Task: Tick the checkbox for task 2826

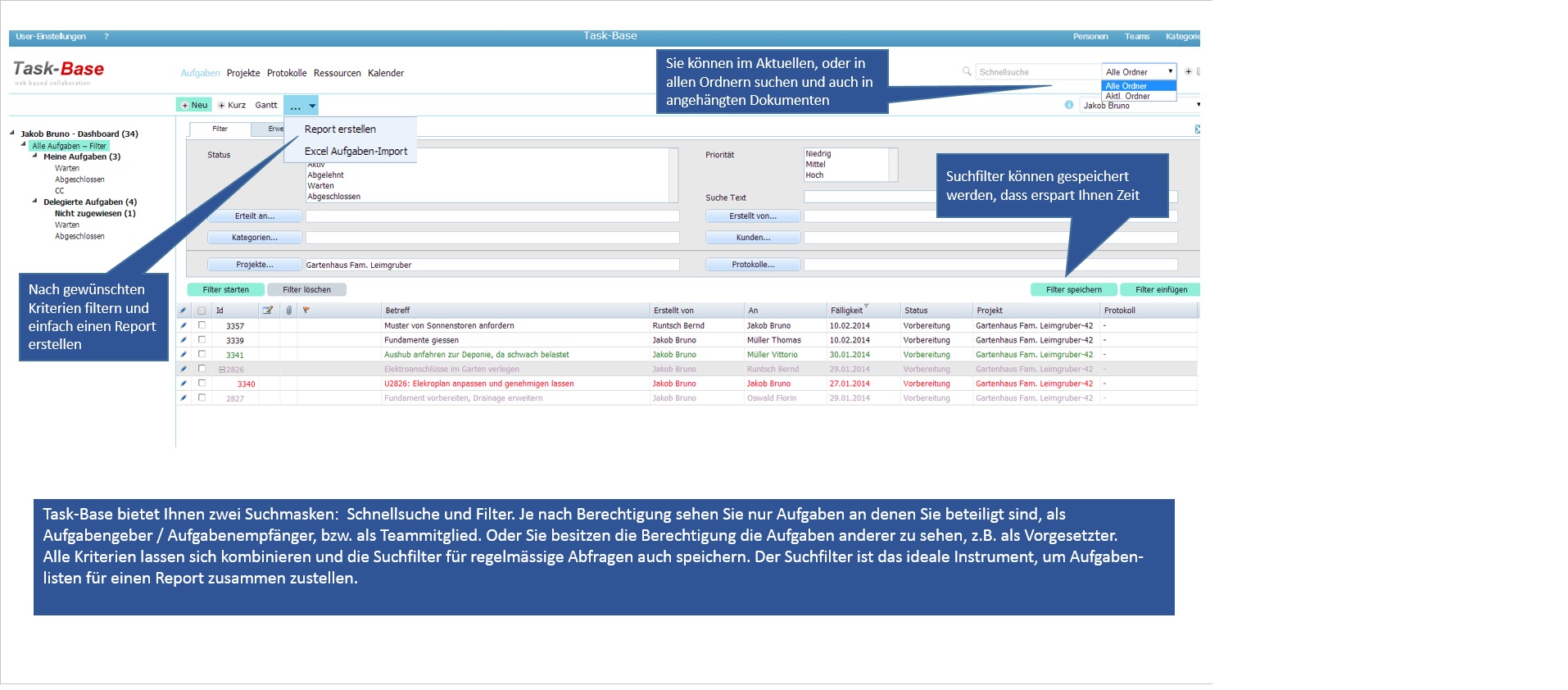Action: (x=202, y=369)
